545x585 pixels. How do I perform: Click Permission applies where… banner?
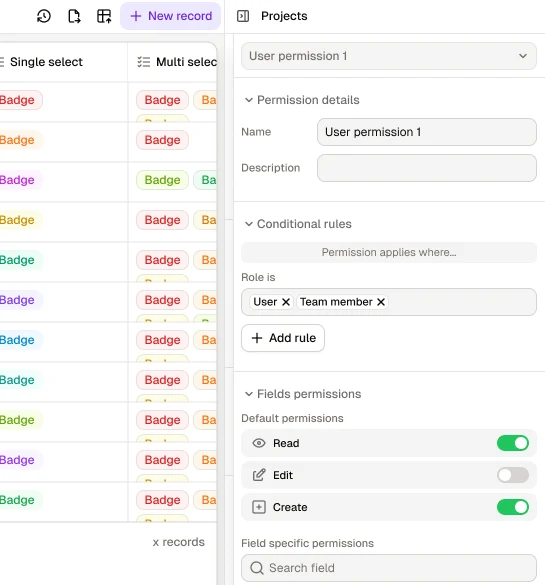point(389,253)
